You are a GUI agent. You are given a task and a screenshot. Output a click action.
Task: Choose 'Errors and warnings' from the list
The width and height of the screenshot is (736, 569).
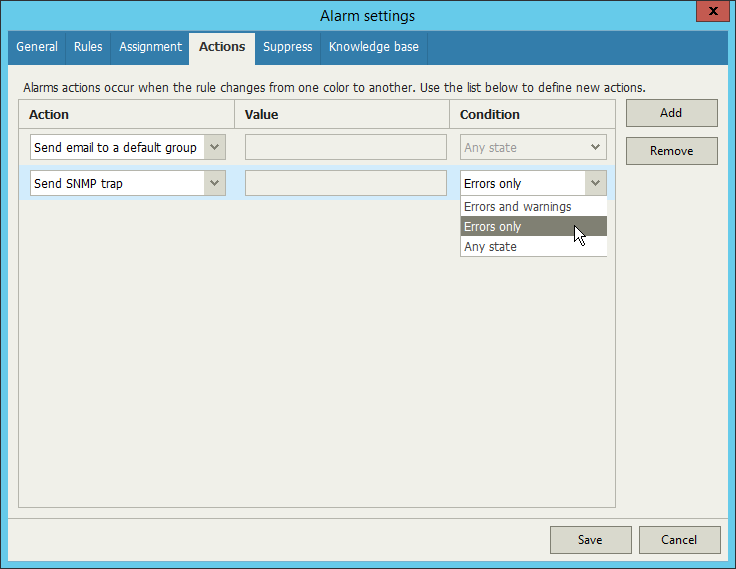tap(534, 207)
